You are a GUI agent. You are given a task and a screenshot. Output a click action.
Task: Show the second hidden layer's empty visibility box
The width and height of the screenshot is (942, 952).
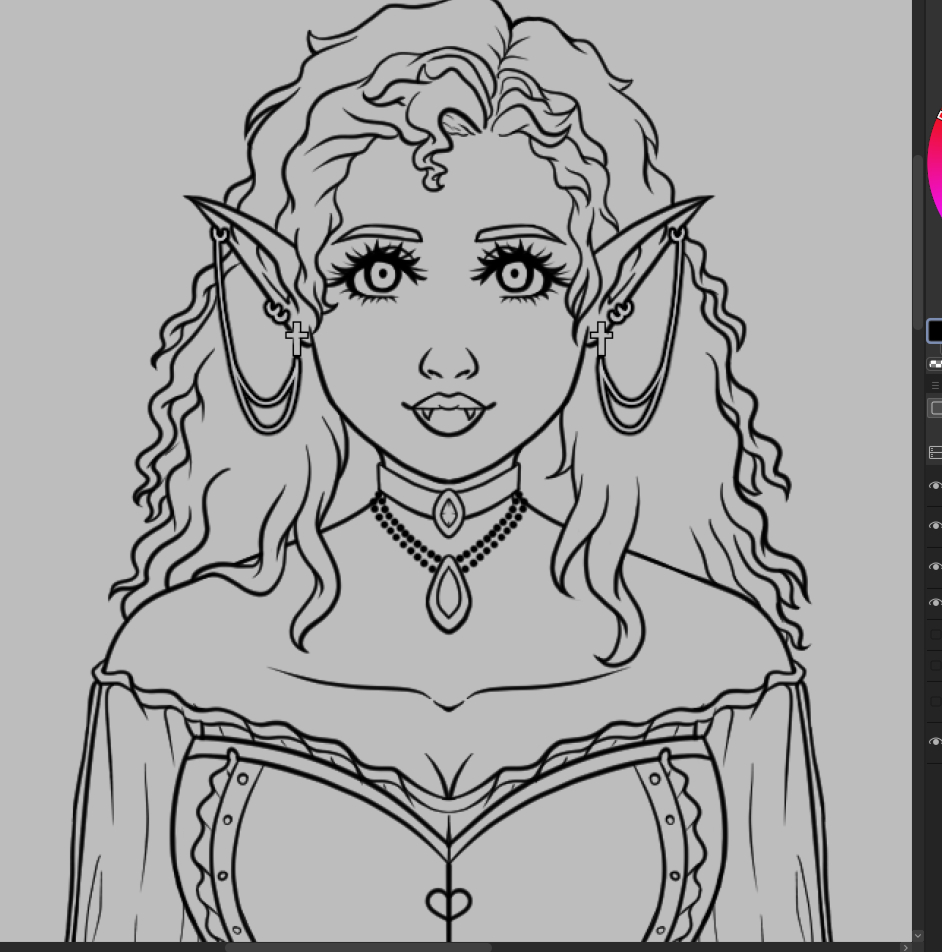936,666
